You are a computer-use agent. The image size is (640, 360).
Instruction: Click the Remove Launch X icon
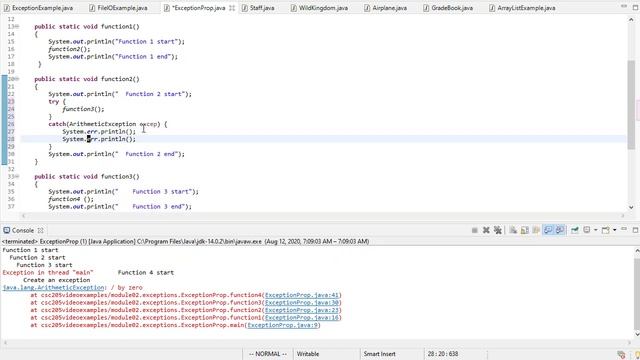click(x=486, y=230)
